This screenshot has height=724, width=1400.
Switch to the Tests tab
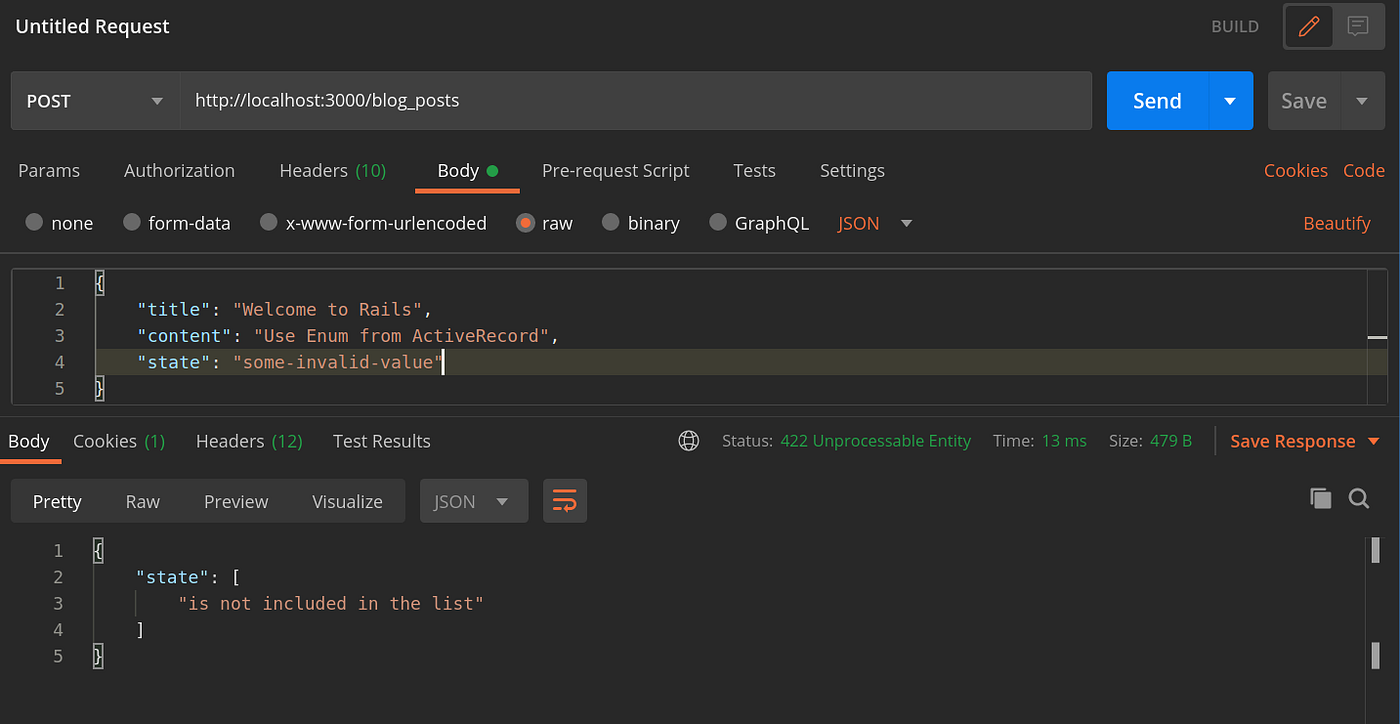coord(754,171)
